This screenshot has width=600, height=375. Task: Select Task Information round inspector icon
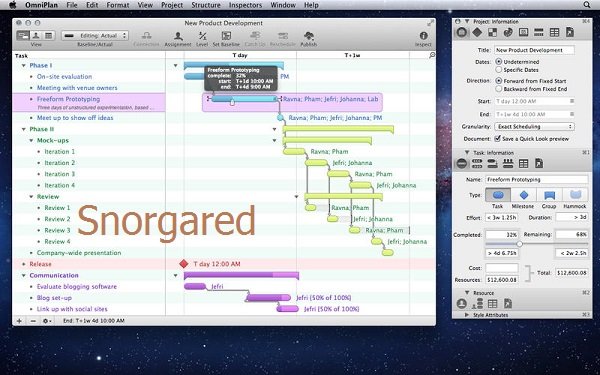[461, 164]
